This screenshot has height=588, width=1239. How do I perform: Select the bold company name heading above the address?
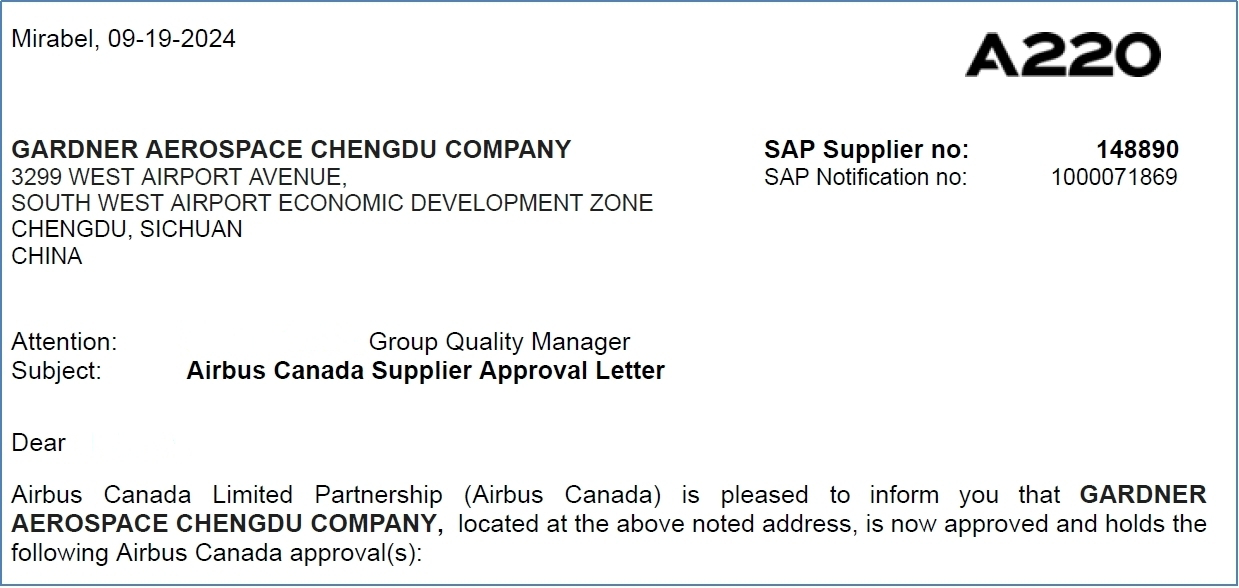point(291,150)
